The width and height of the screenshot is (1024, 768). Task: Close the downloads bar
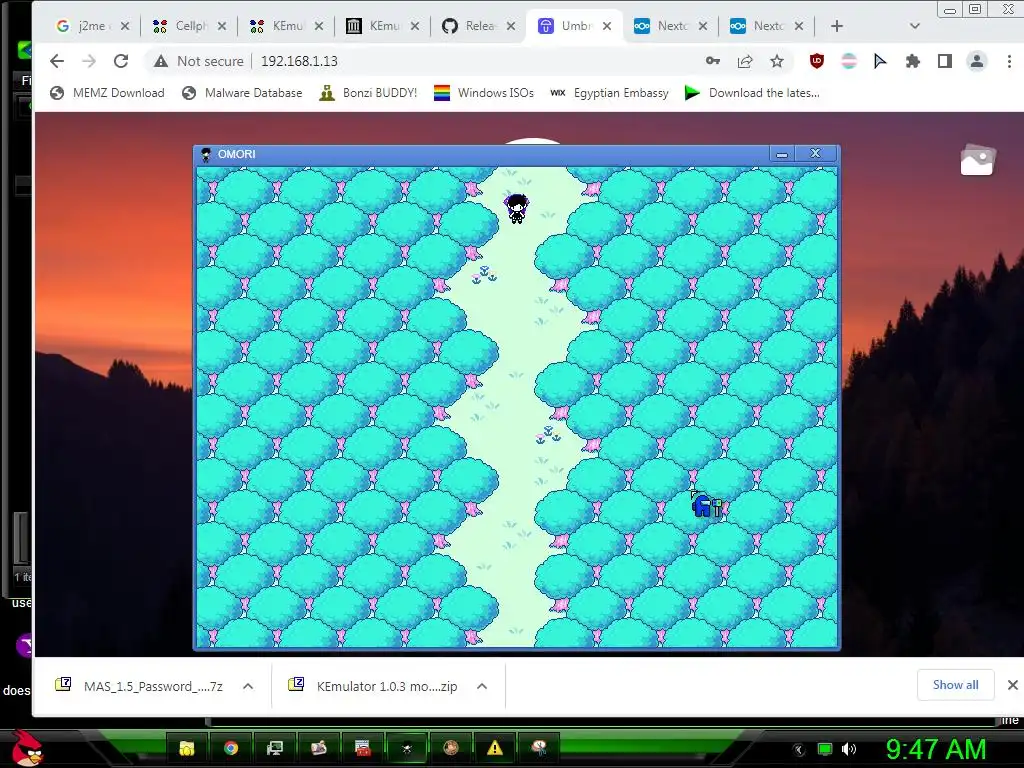click(x=1012, y=685)
